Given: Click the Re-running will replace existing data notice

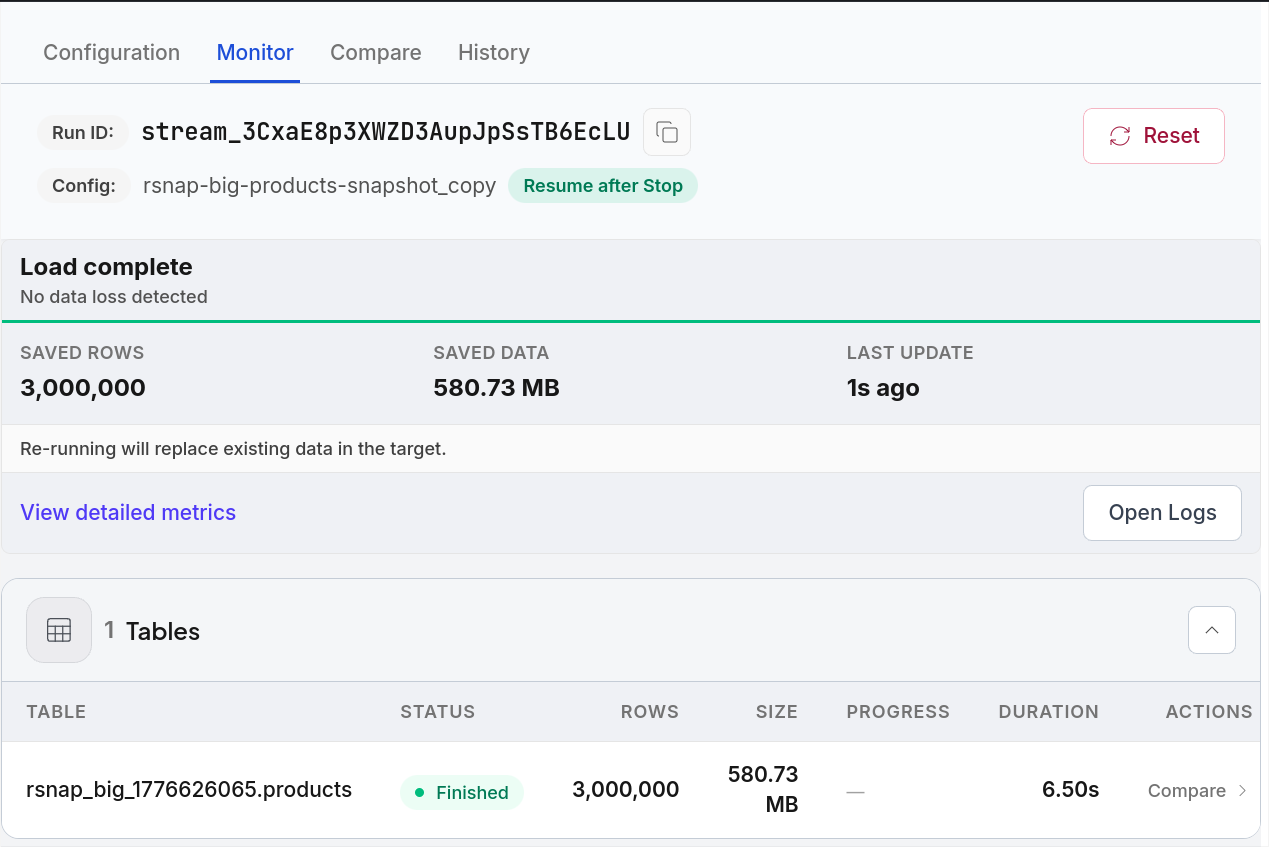Looking at the screenshot, I should (x=233, y=449).
